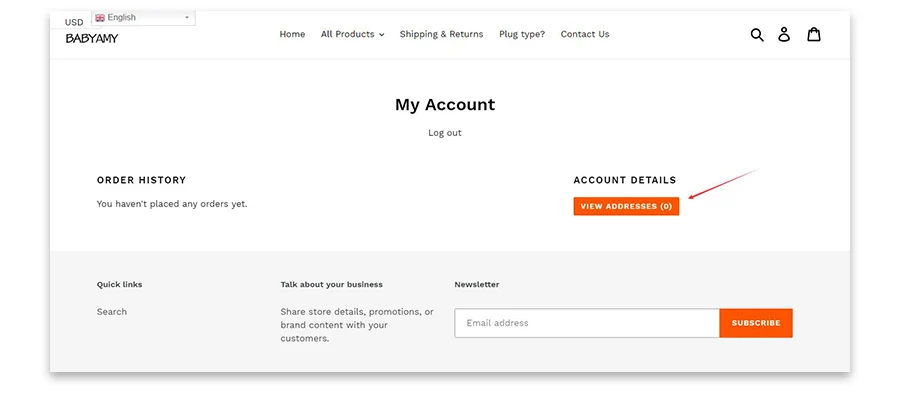
Task: Go to the Home menu item
Action: [x=292, y=34]
